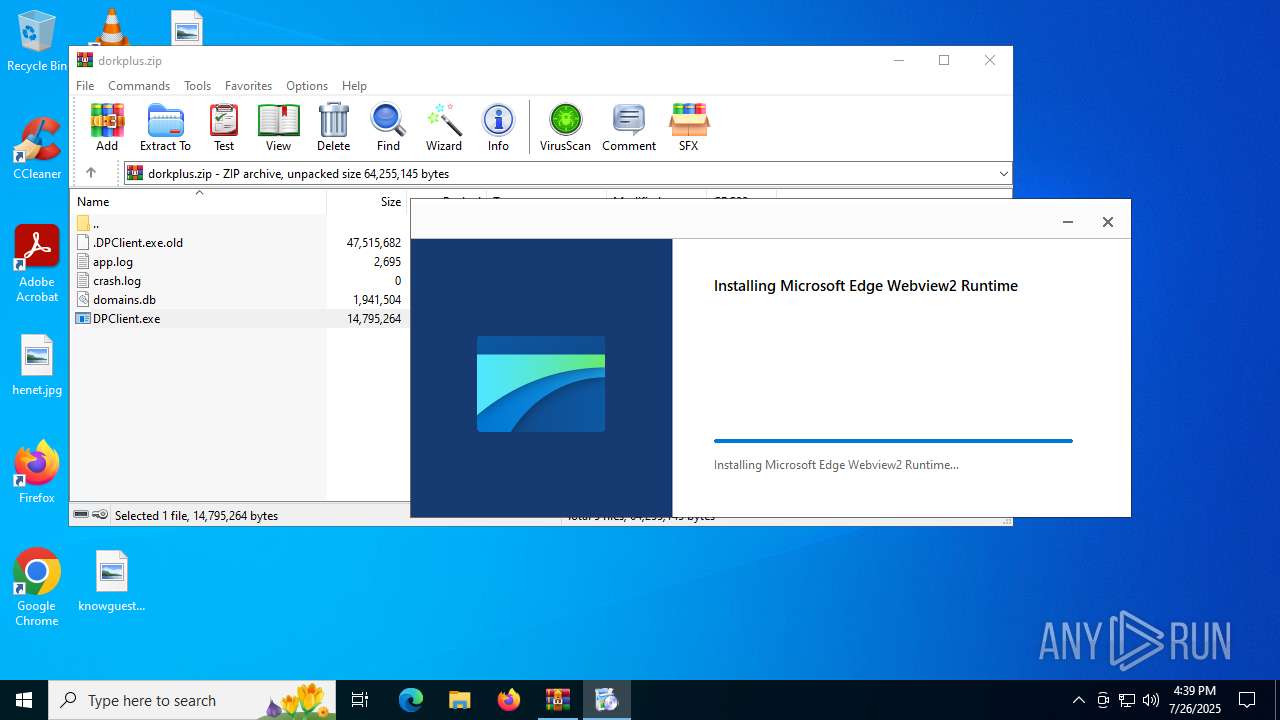Select .DPClient.exe.old file

click(238, 242)
